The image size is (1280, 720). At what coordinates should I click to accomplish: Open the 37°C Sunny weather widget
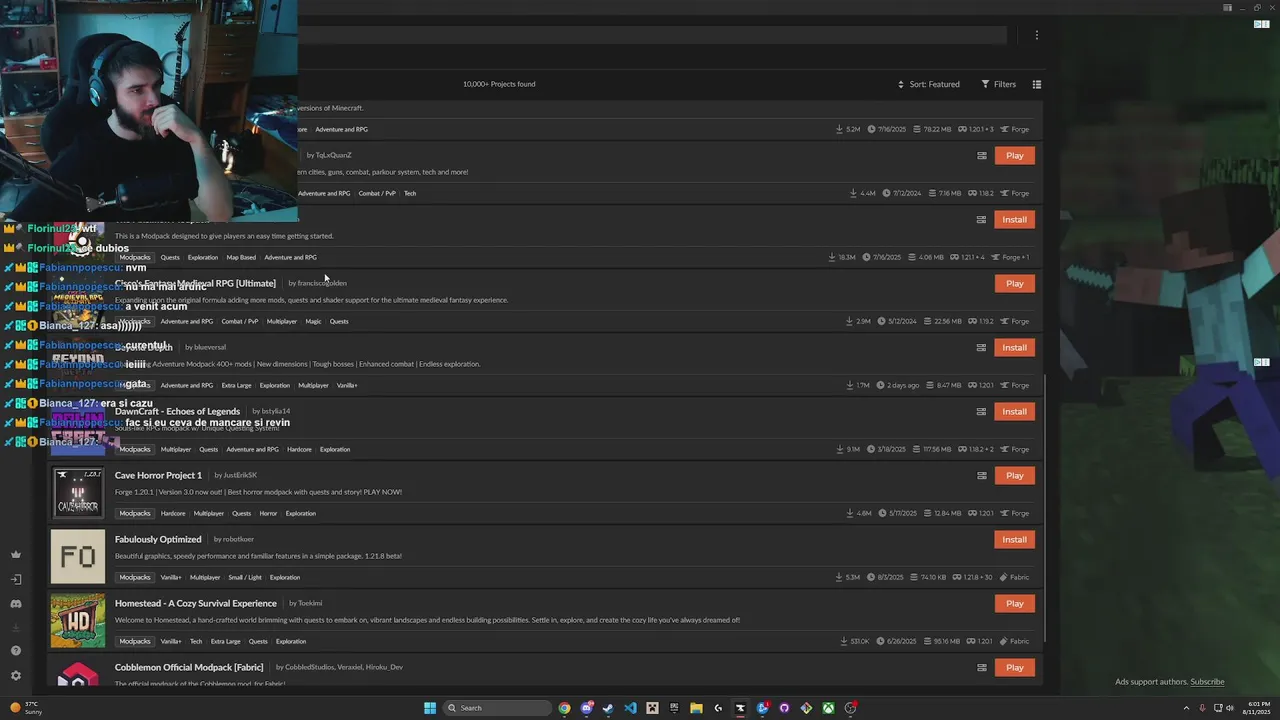pos(26,708)
